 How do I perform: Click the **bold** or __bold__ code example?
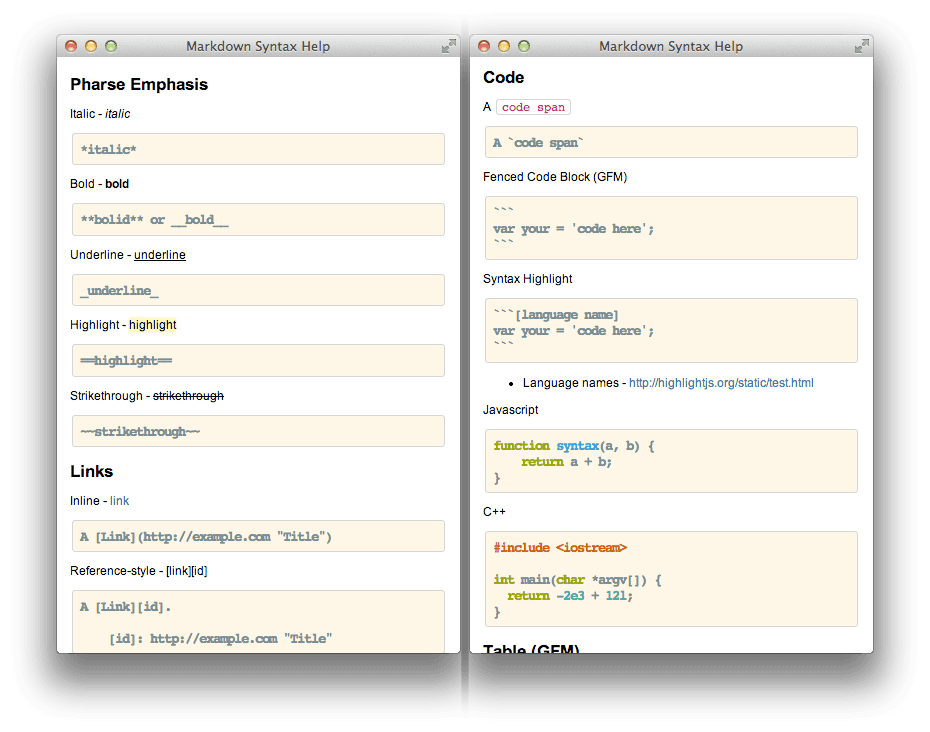[258, 220]
